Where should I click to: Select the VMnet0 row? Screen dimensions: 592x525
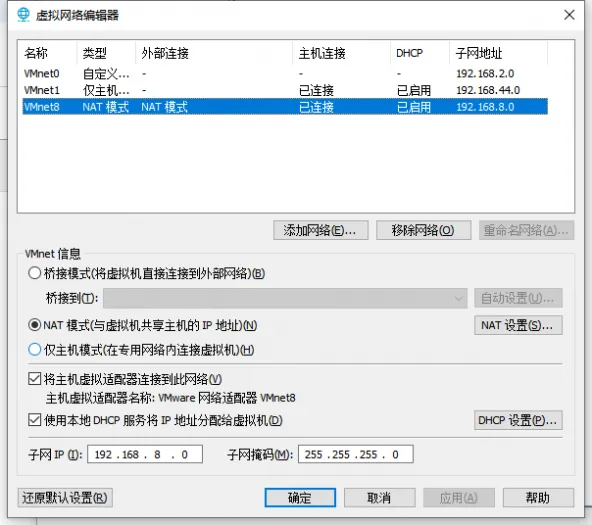click(285, 73)
